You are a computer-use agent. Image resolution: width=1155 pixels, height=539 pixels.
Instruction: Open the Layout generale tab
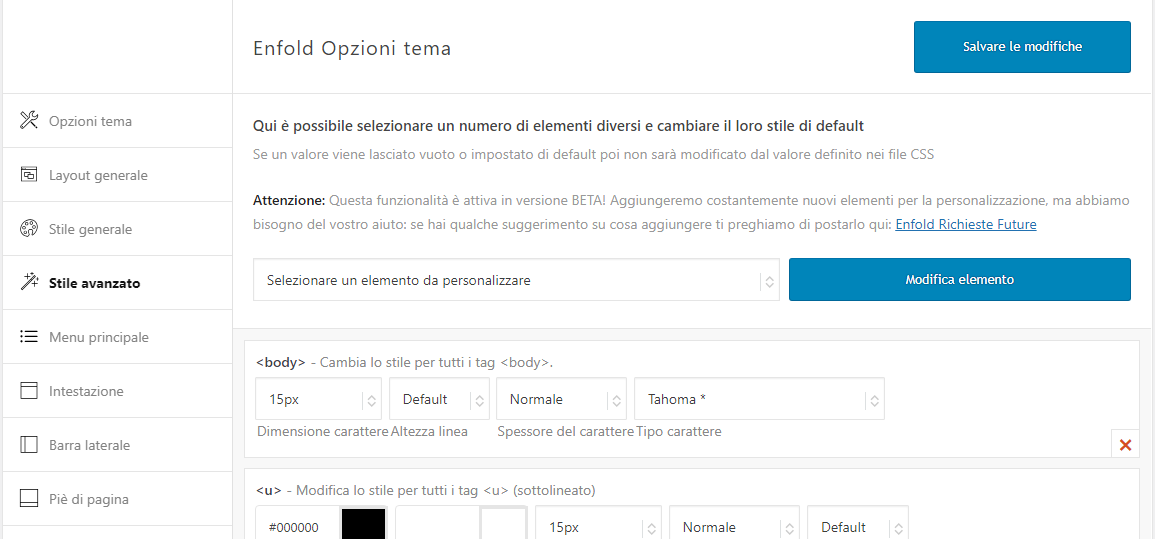[x=118, y=175]
